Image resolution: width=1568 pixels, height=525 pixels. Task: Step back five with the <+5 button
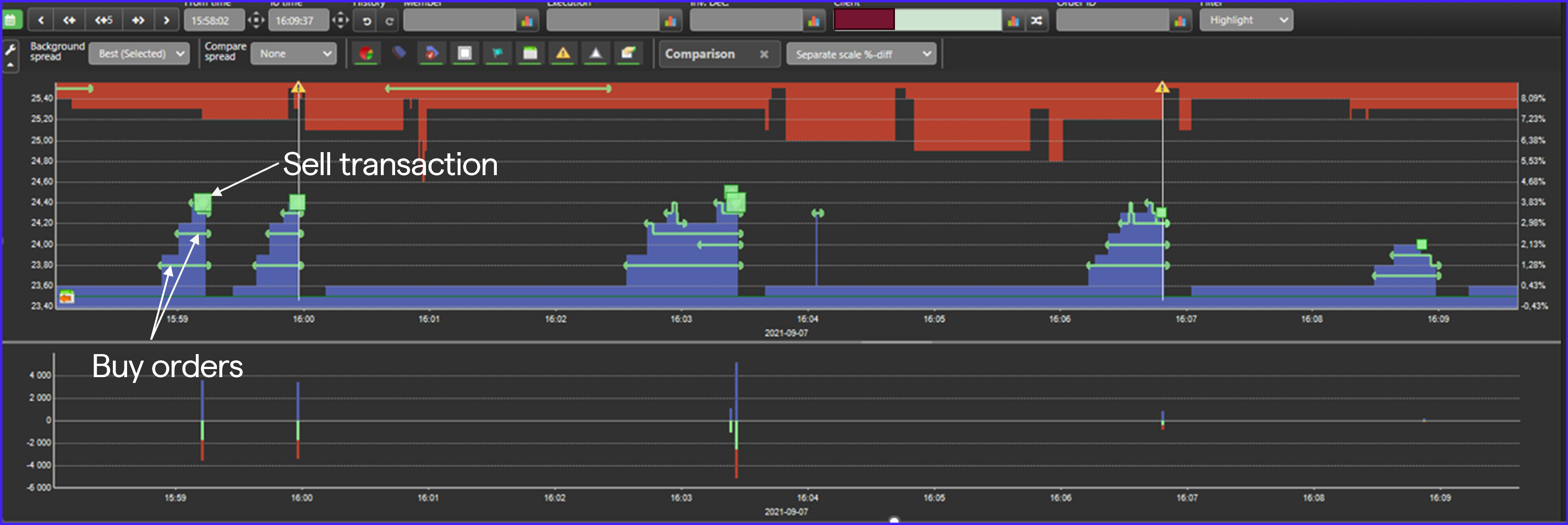click(x=104, y=20)
